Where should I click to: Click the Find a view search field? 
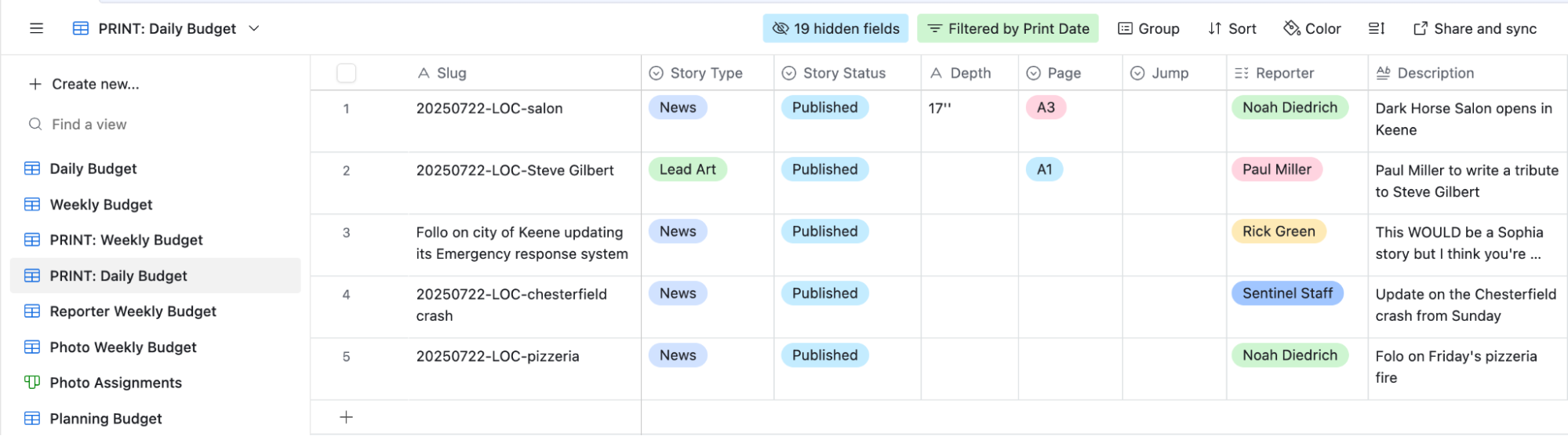pos(157,124)
